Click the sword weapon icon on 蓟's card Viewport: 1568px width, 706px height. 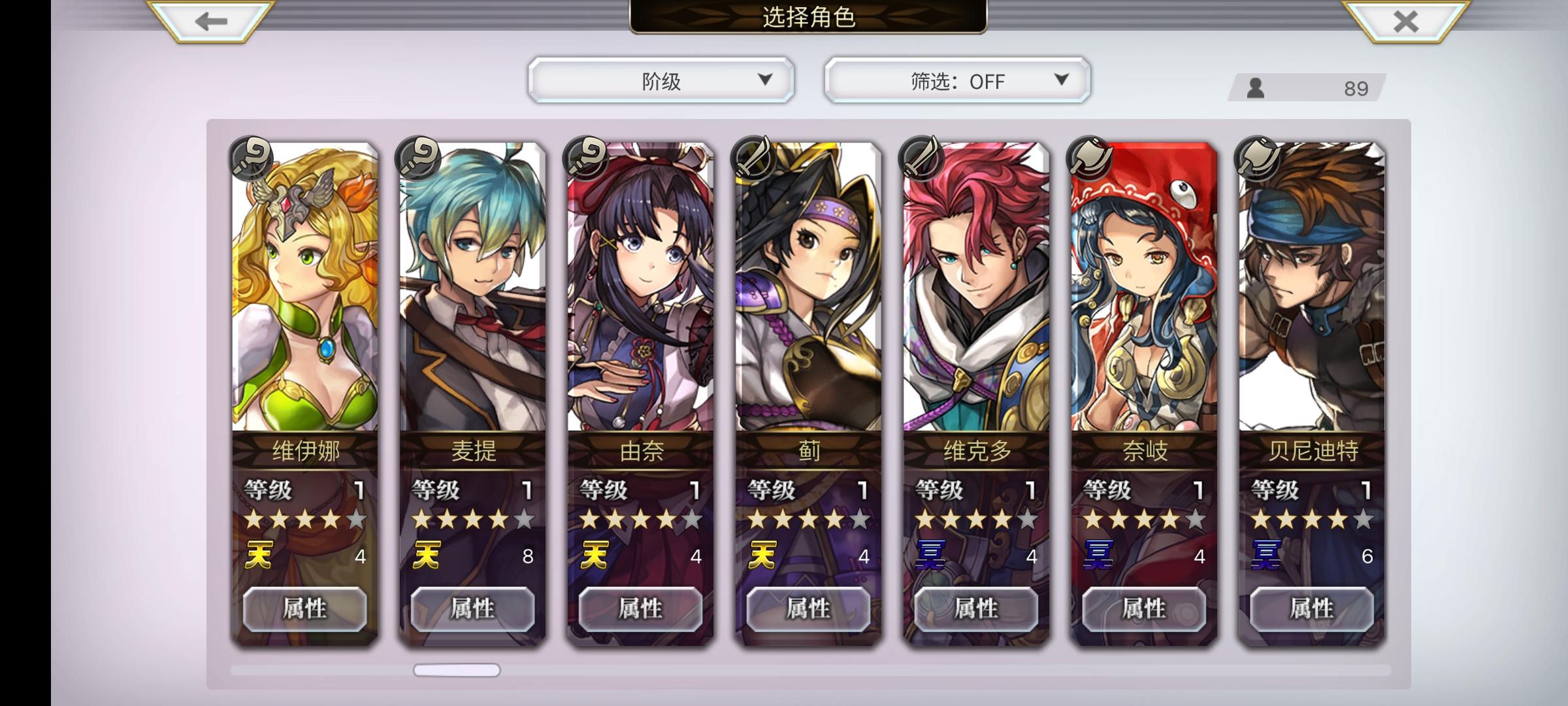753,158
